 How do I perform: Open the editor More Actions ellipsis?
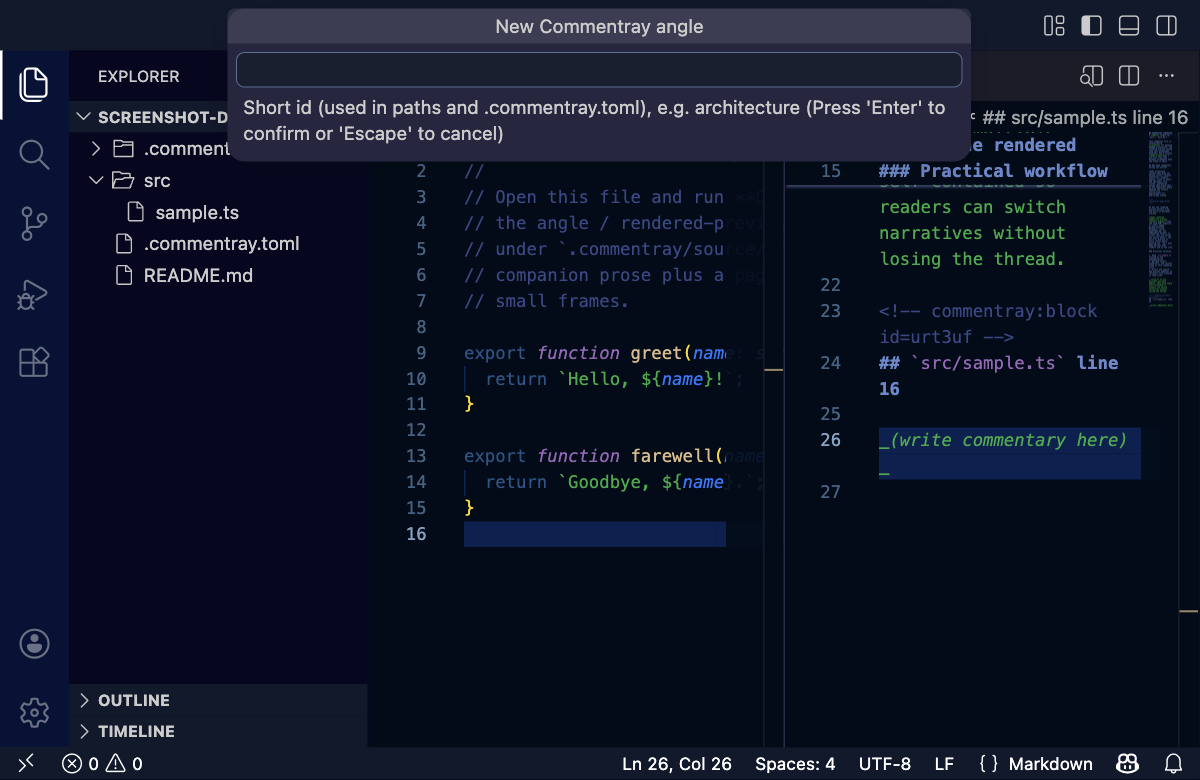click(1166, 76)
